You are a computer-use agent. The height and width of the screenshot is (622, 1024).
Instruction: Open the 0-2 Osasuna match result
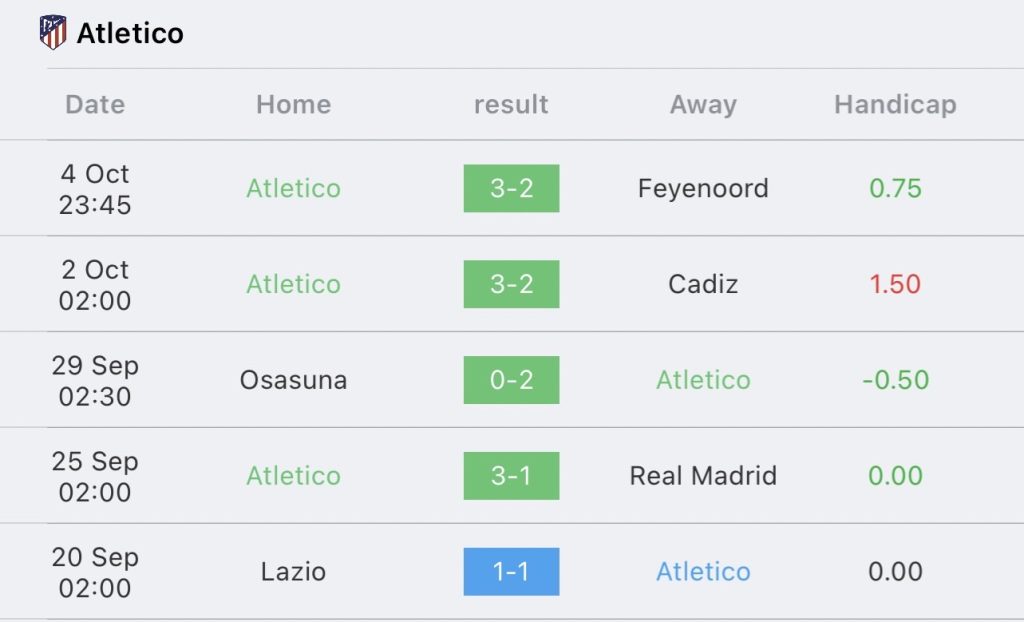tap(511, 380)
